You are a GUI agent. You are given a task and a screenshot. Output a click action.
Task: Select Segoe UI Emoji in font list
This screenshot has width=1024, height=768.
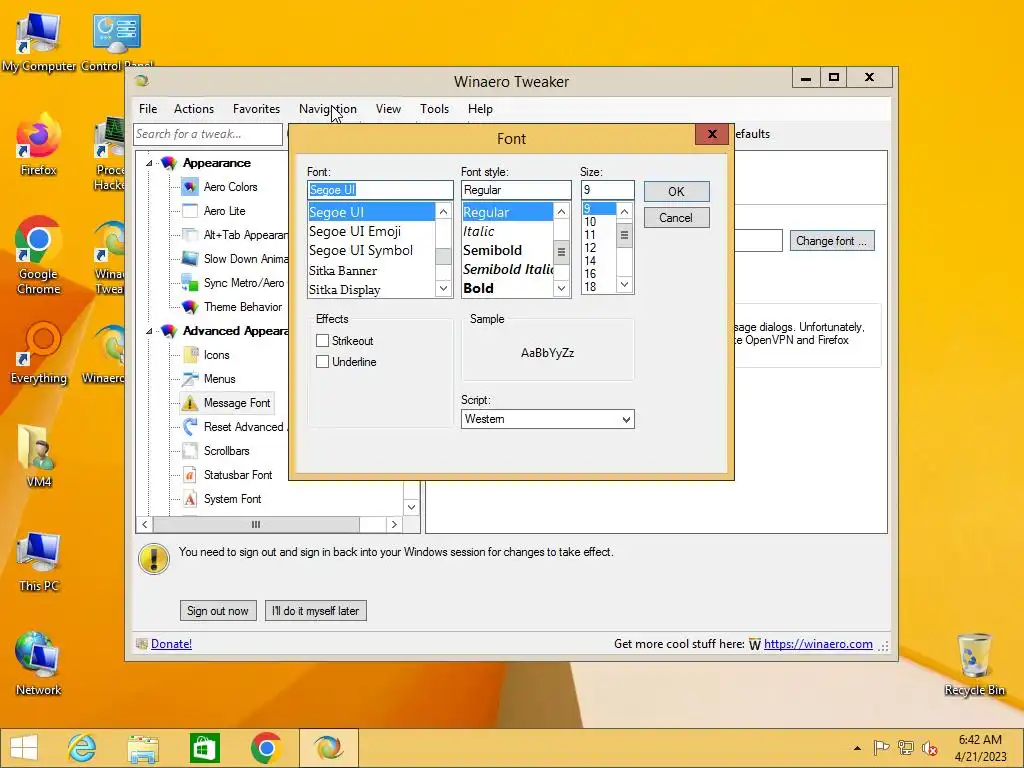371,231
